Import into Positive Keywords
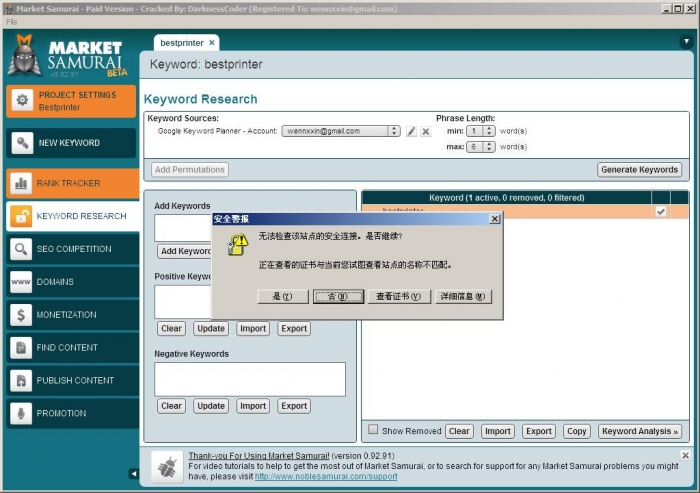This screenshot has width=700, height=493. (x=253, y=329)
